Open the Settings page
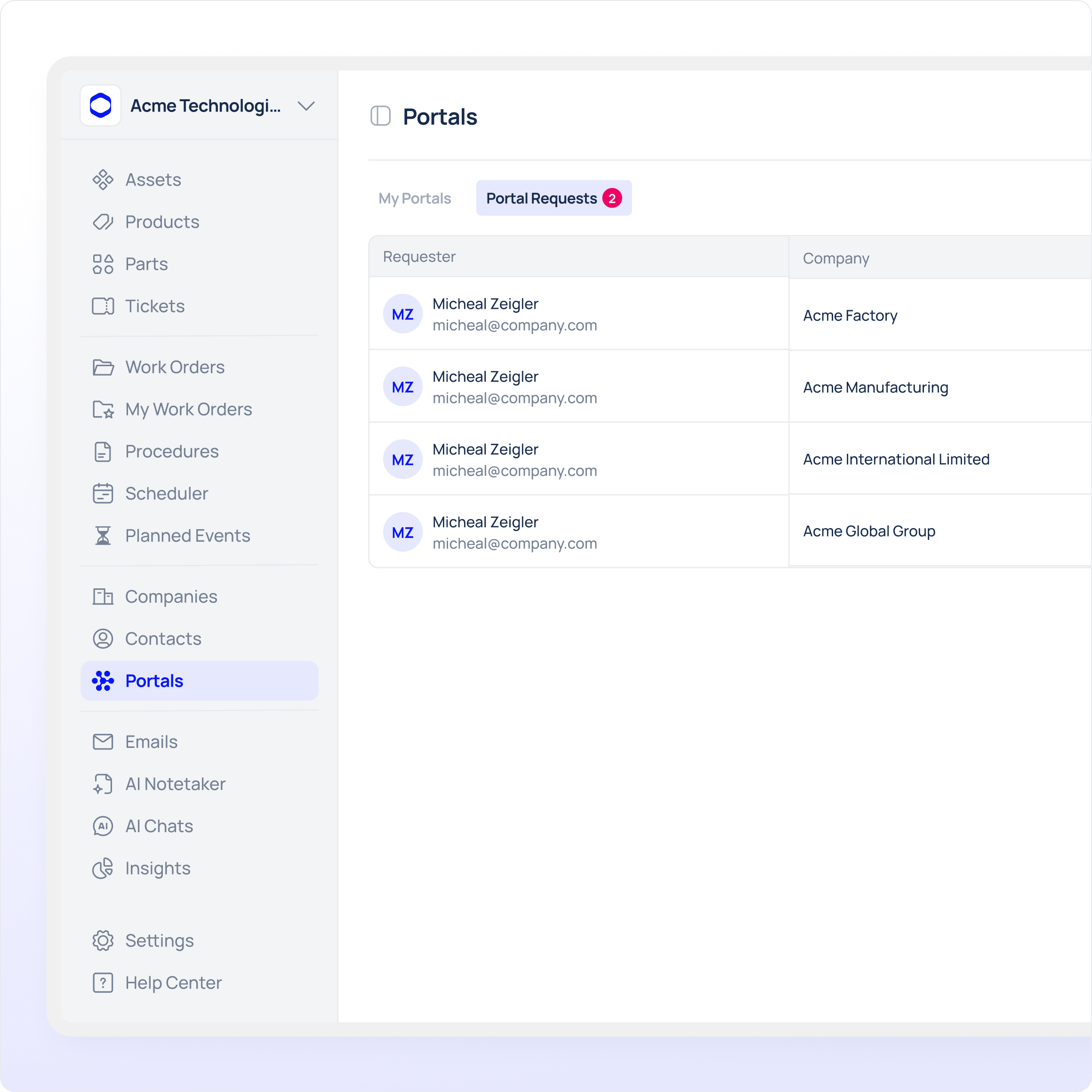Image resolution: width=1092 pixels, height=1092 pixels. tap(160, 940)
